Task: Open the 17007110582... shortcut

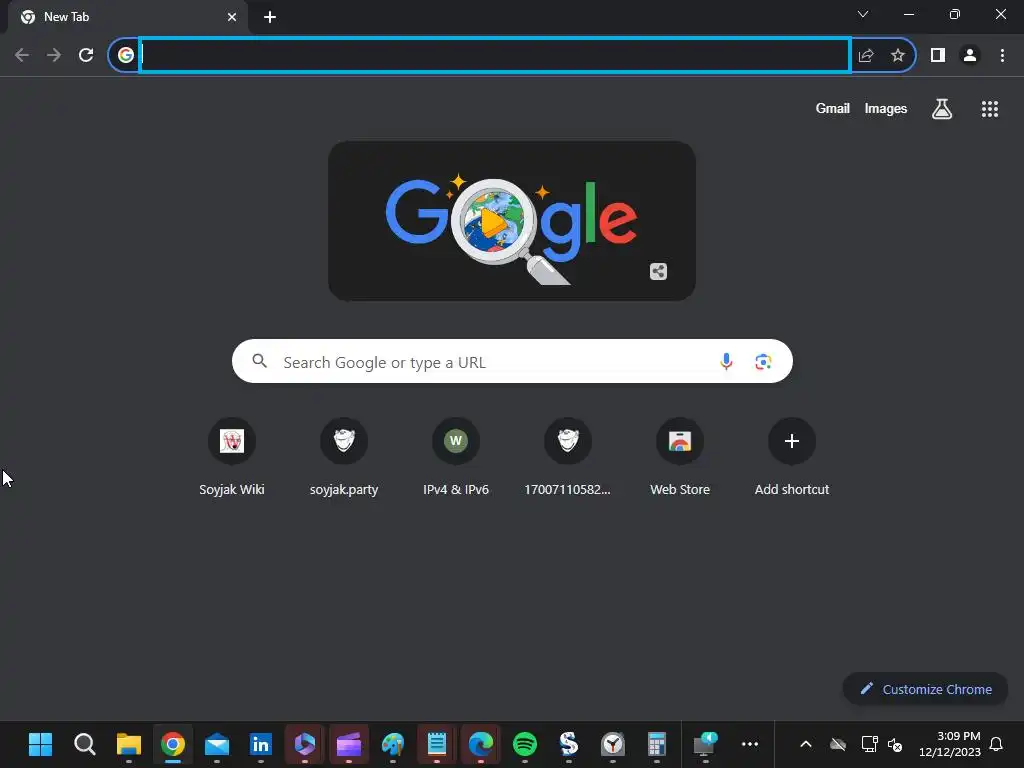Action: coord(568,458)
